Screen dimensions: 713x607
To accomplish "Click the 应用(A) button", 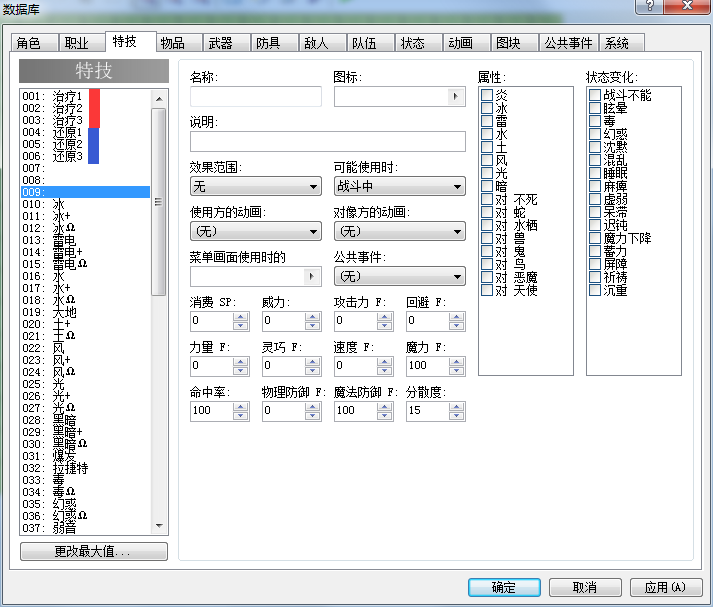I will (666, 587).
